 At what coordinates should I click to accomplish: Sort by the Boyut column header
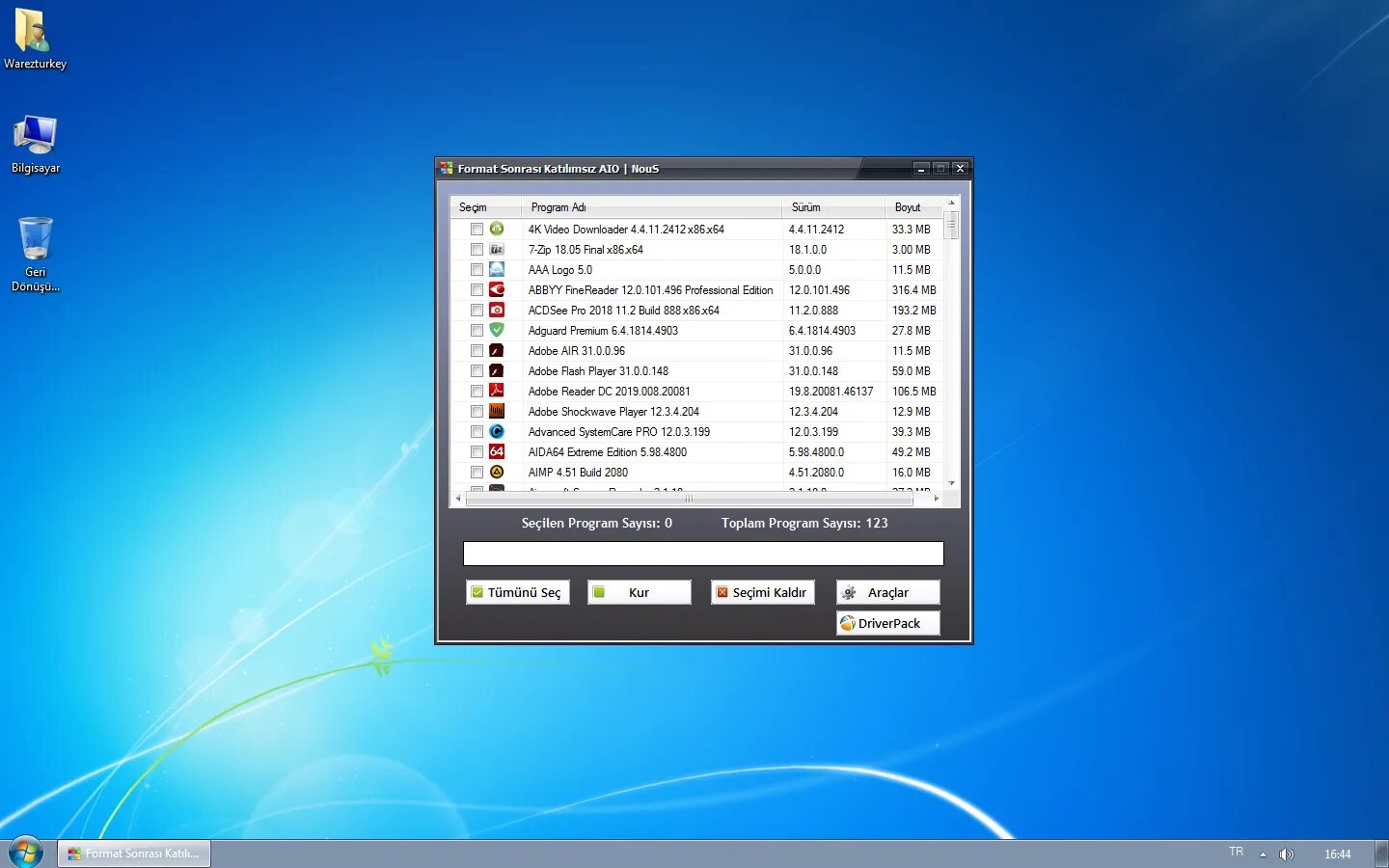pos(913,207)
